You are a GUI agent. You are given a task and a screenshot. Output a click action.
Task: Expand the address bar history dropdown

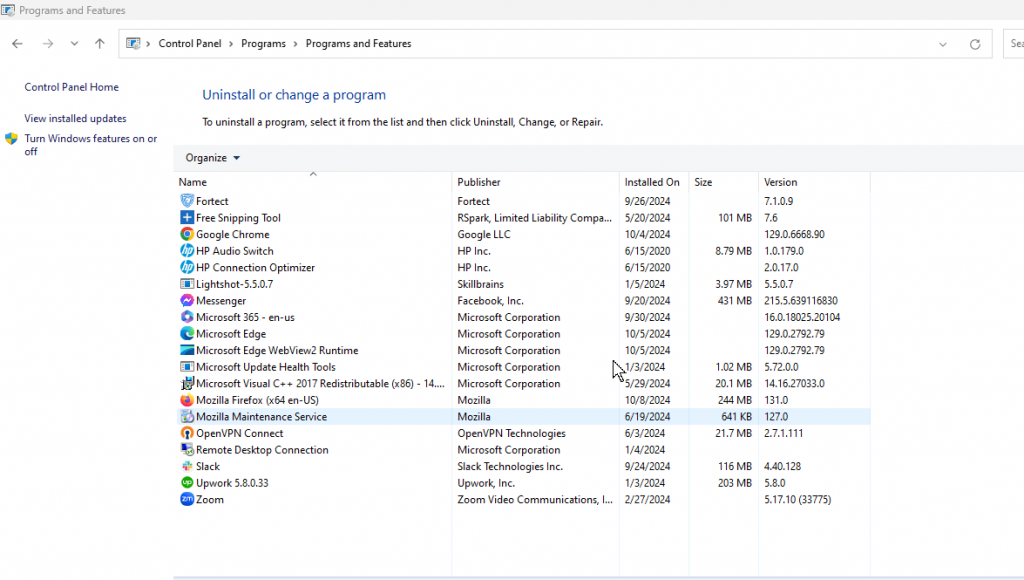point(943,44)
